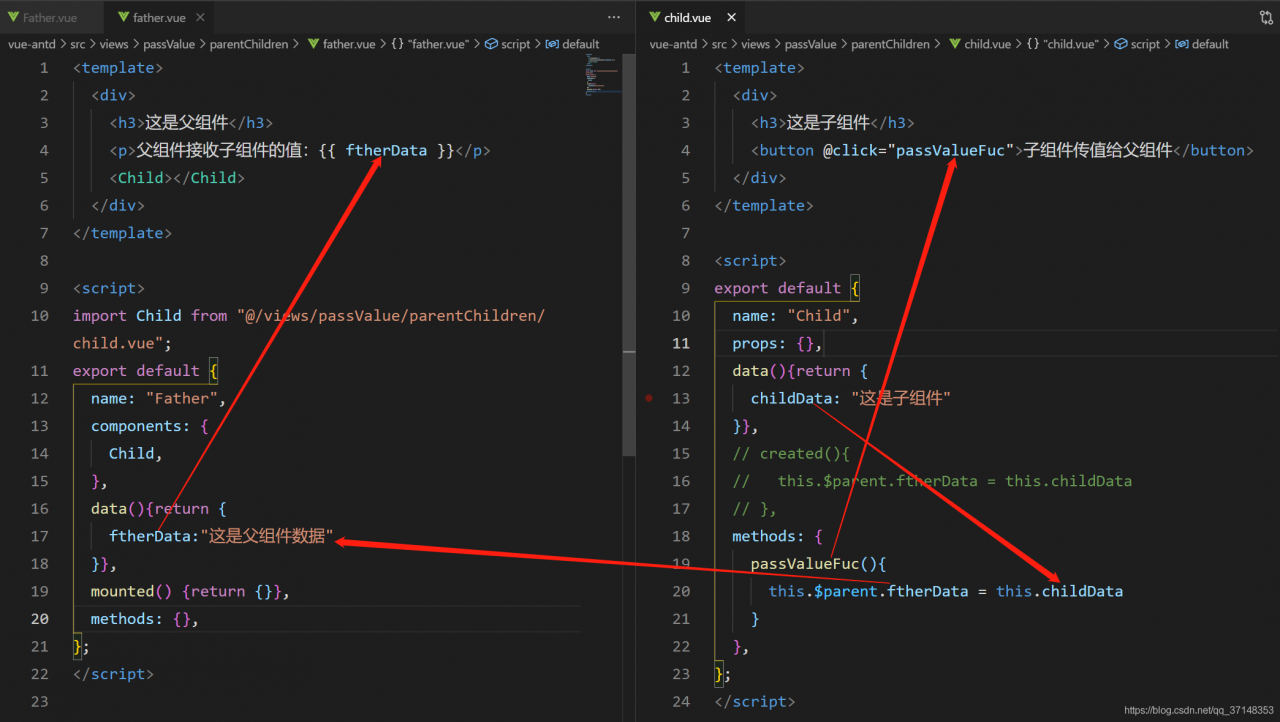Screen dimensions: 1280x722
Task: Click 'passValueFuc(){' on line 19 of child.vue
Action: click(818, 564)
